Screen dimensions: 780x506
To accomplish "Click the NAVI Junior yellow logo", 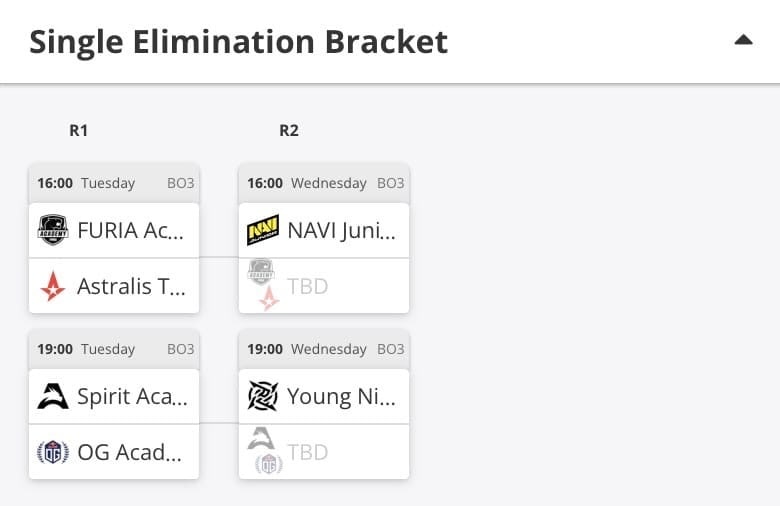I will pyautogui.click(x=263, y=230).
